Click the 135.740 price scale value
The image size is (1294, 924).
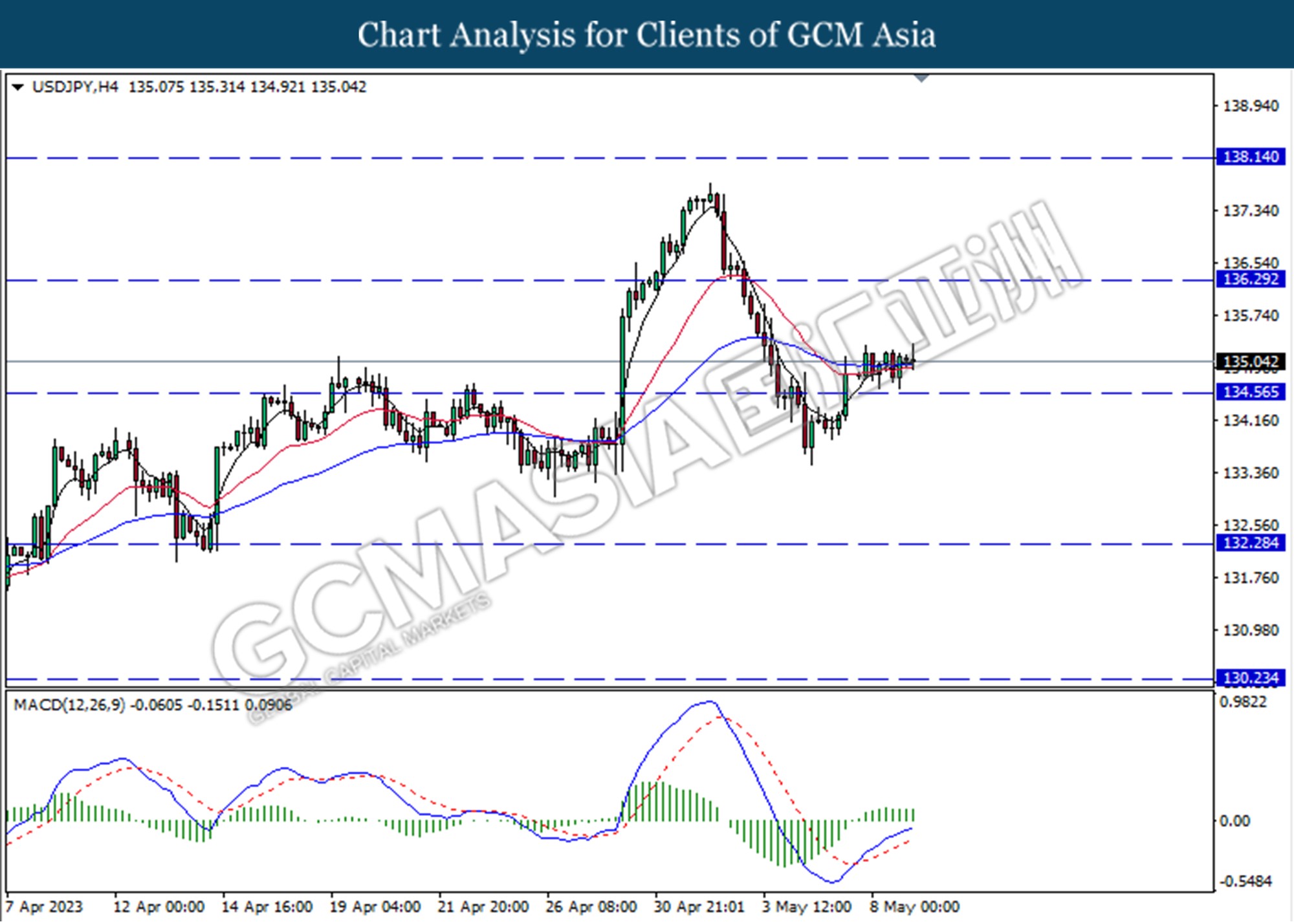(x=1250, y=316)
